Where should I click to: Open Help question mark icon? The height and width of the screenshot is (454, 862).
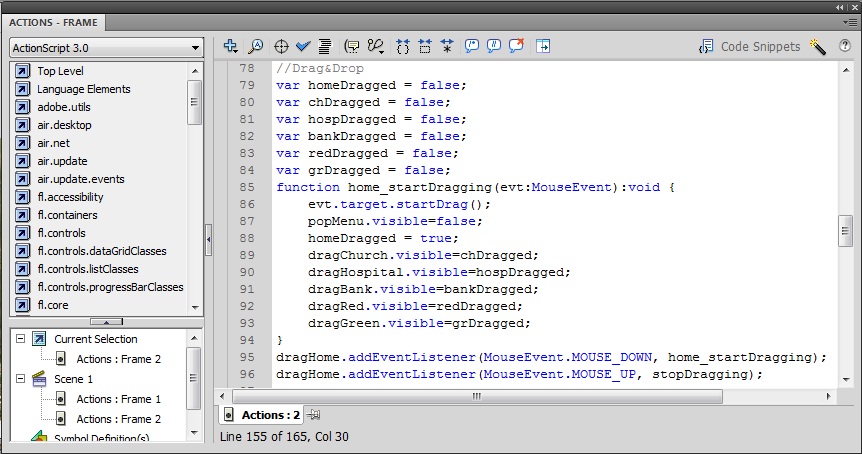(x=845, y=46)
